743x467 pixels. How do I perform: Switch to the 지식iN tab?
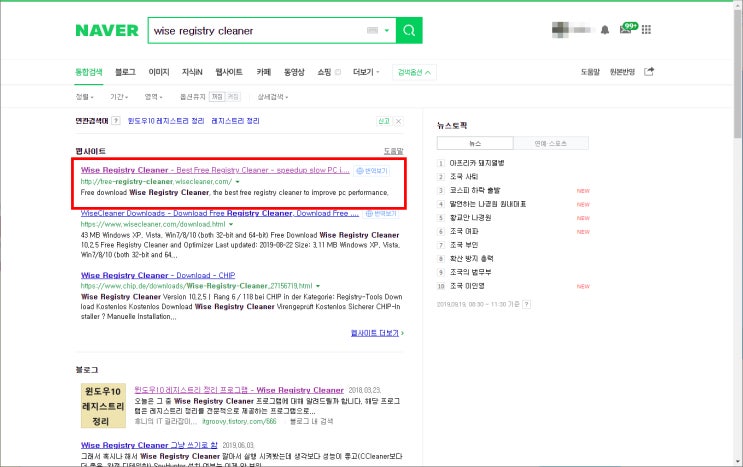point(192,72)
